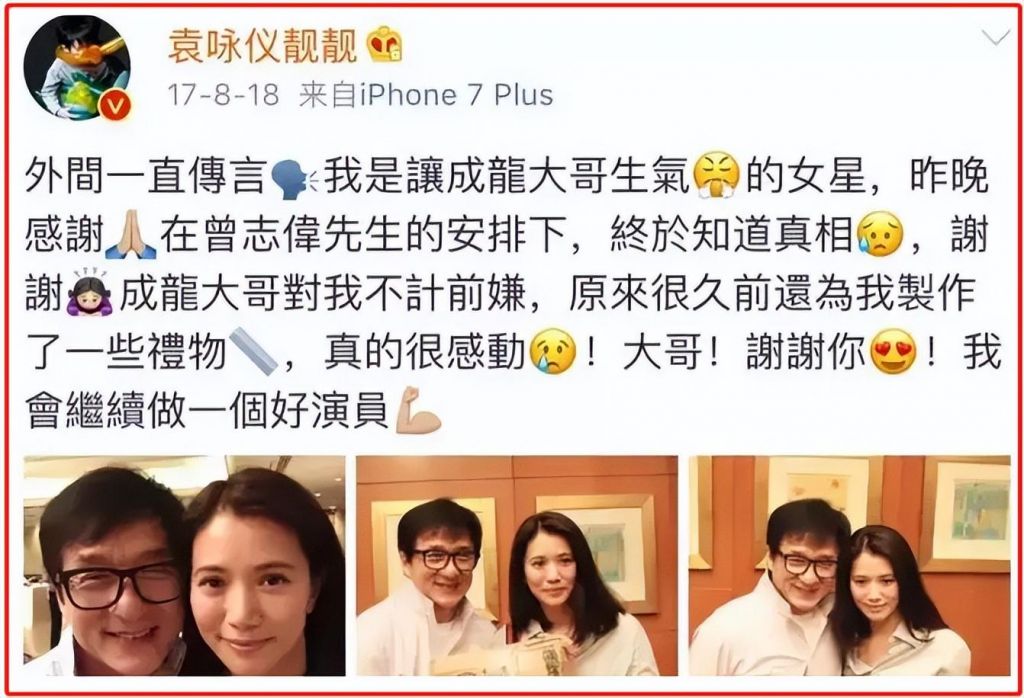
Task: Click the flexed bicep emoji after 好演員
Action: tap(418, 410)
